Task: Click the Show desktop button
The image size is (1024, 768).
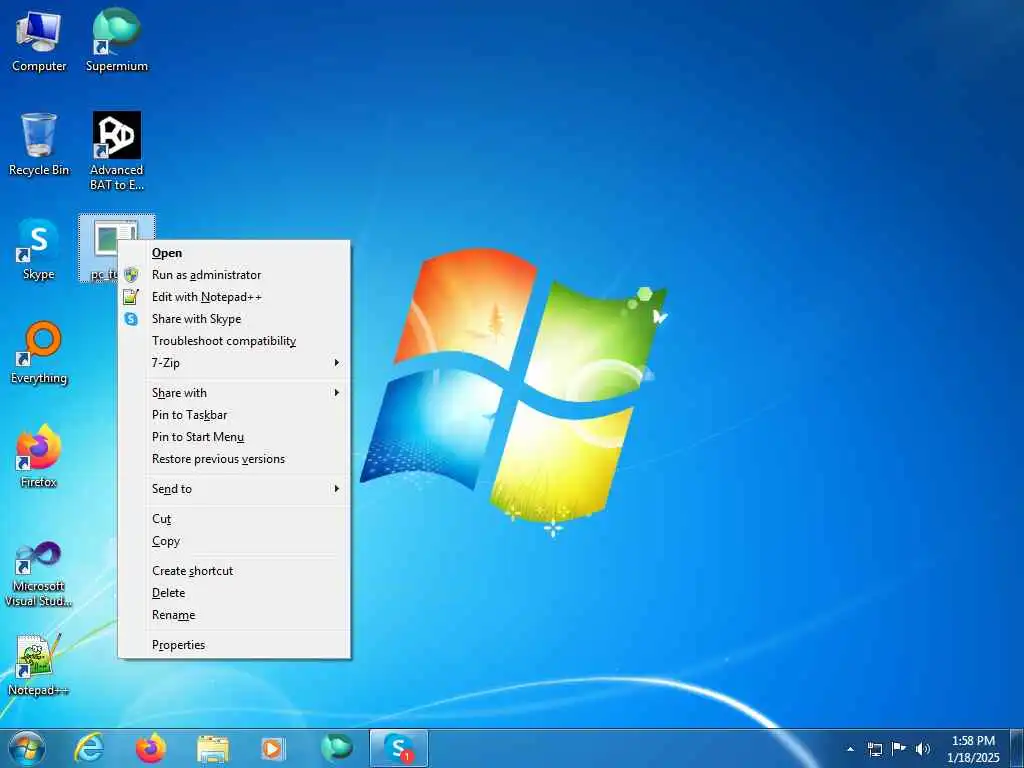Action: pyautogui.click(x=1016, y=749)
